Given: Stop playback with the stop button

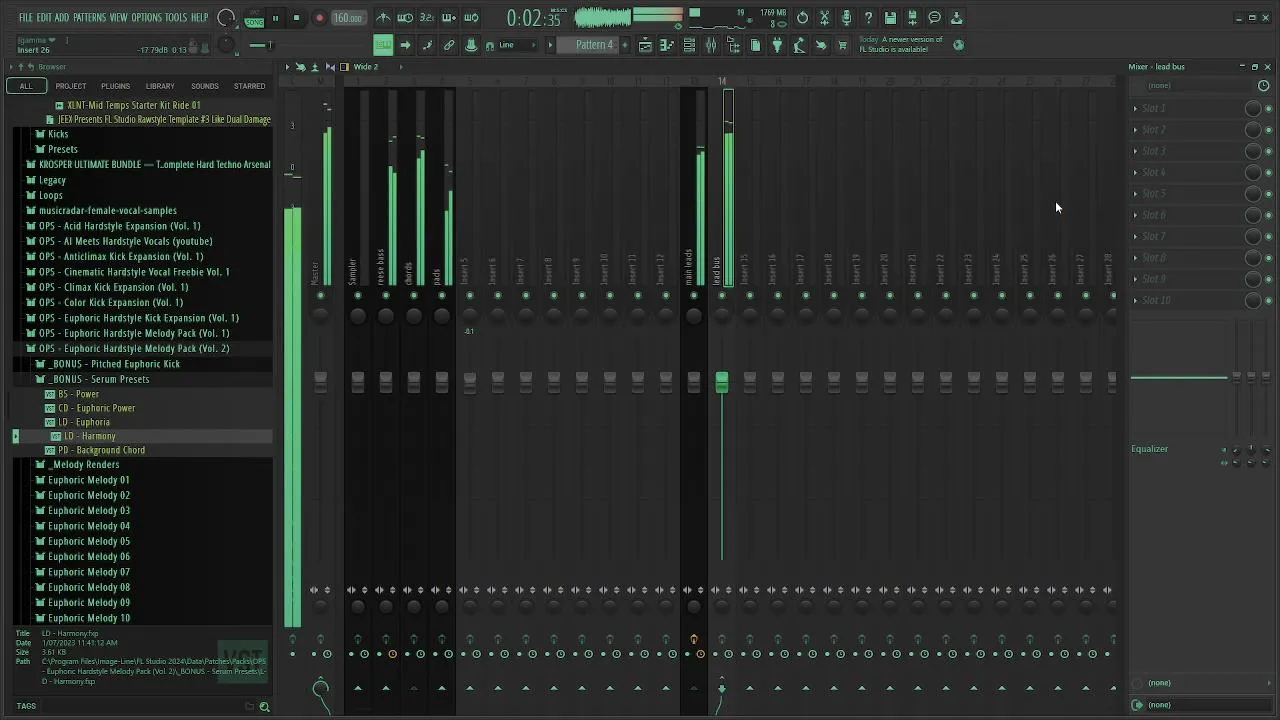Looking at the screenshot, I should (296, 18).
